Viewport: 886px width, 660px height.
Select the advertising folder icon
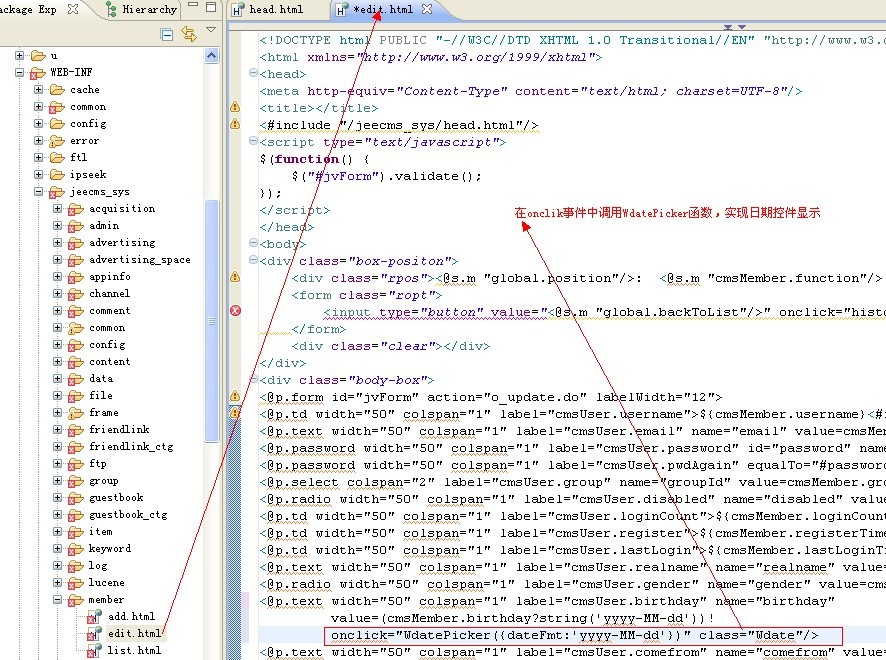[x=76, y=243]
